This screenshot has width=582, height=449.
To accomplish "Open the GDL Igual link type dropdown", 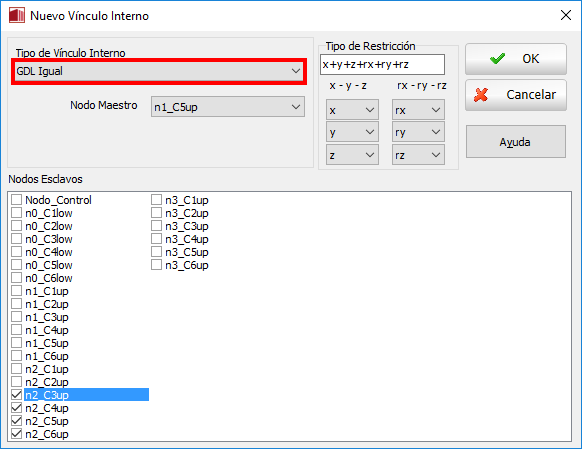I will [x=159, y=71].
